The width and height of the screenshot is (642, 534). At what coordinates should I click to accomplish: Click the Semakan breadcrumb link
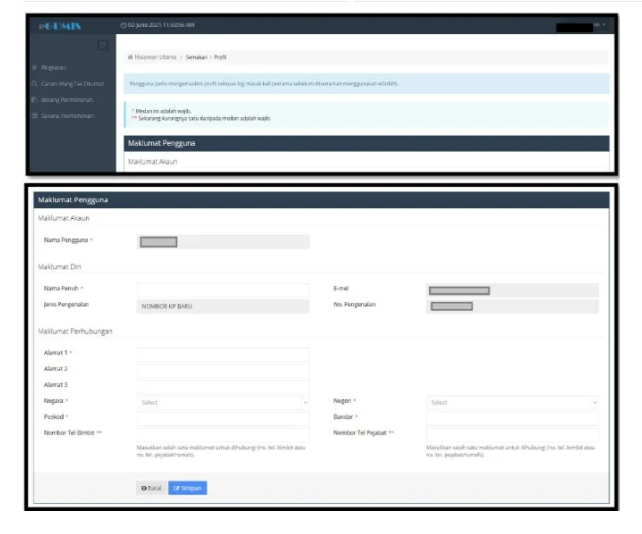coord(197,57)
